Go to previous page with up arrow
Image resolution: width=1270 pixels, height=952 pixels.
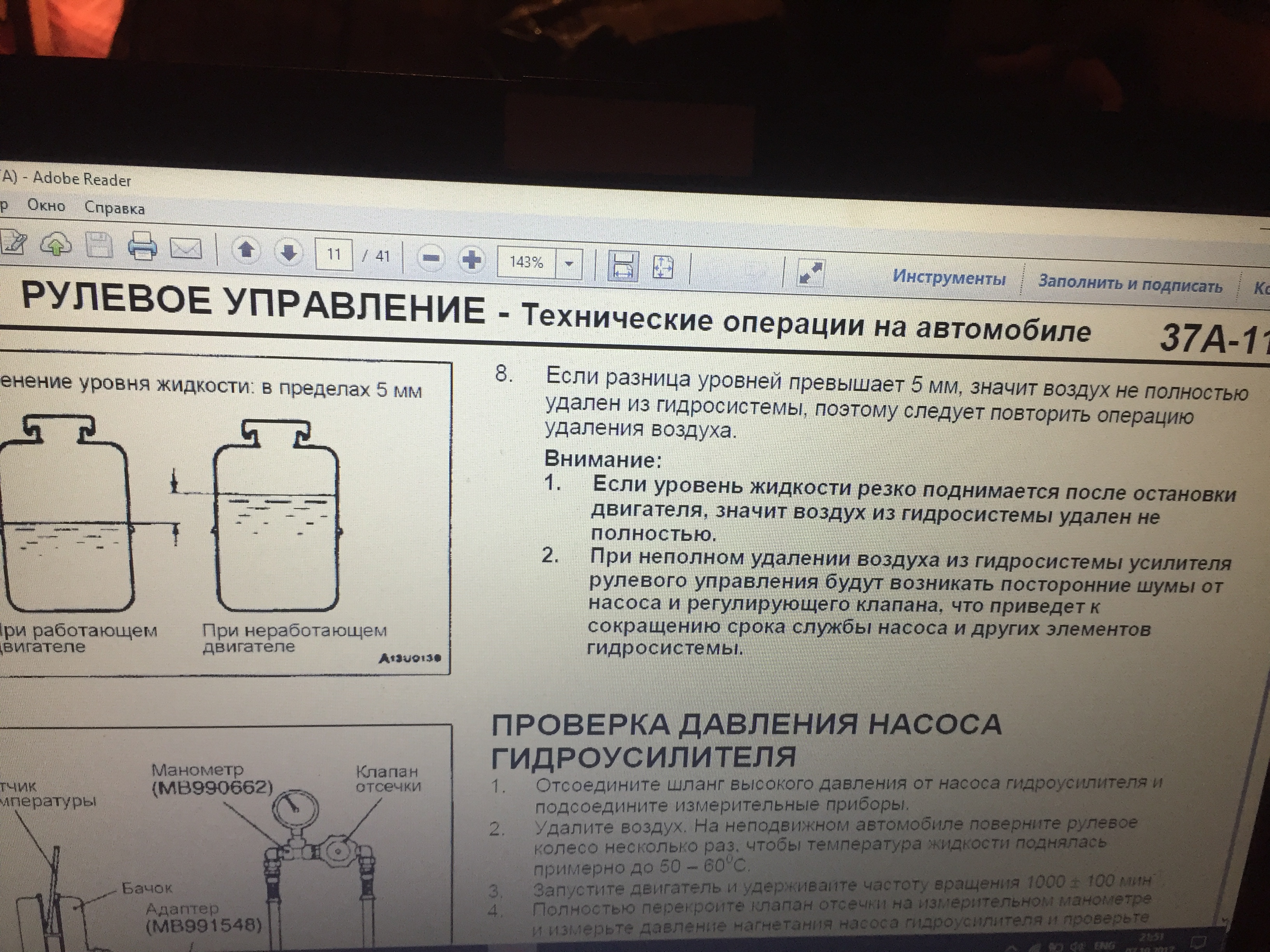(x=246, y=251)
